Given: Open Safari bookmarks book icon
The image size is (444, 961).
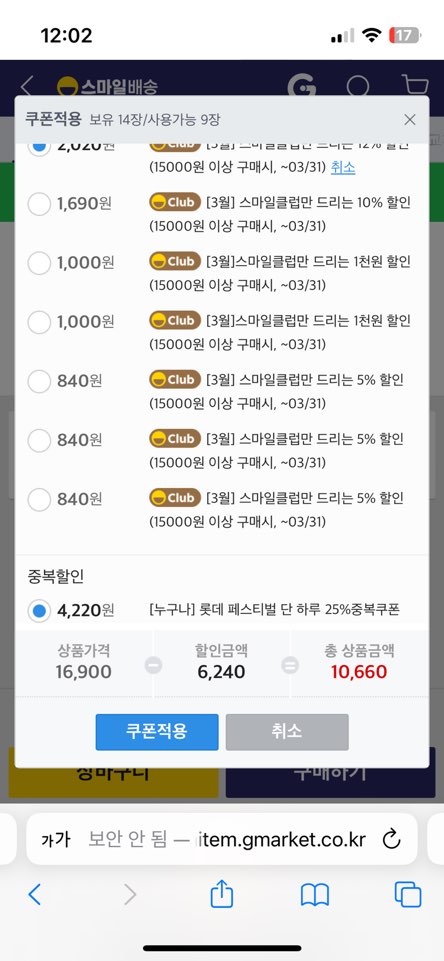Looking at the screenshot, I should pos(315,895).
